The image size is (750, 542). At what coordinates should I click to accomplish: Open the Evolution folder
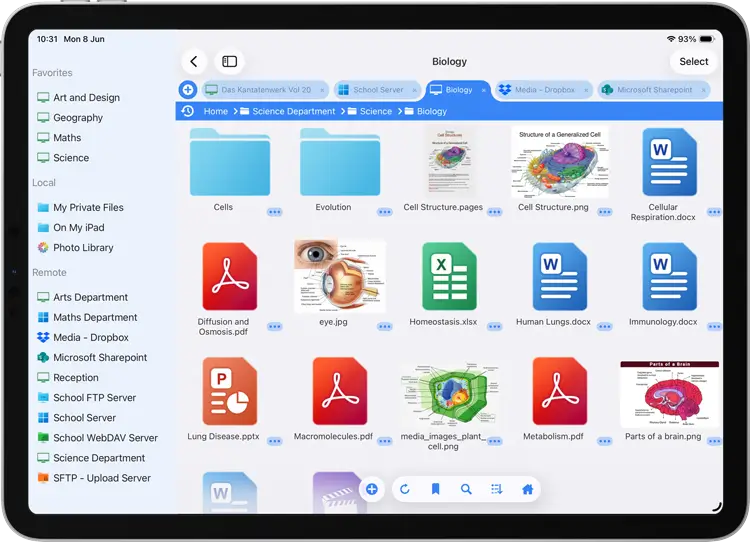[x=340, y=162]
